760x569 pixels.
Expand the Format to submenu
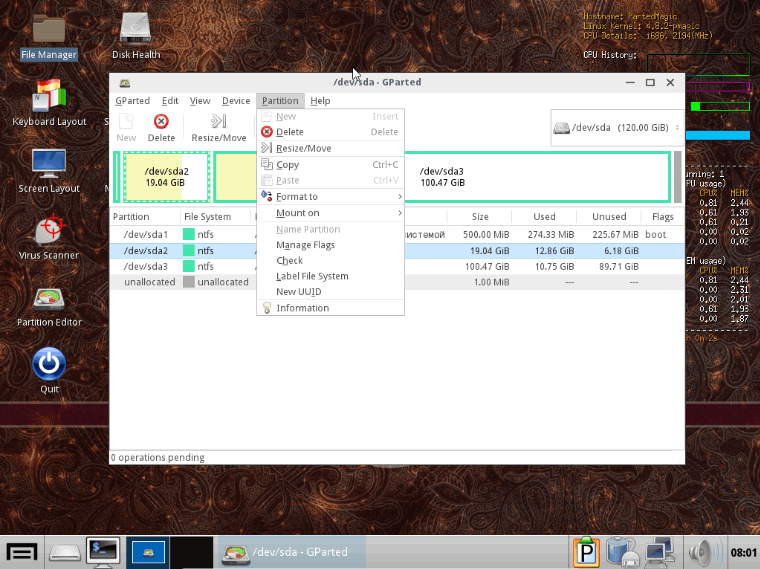point(331,196)
